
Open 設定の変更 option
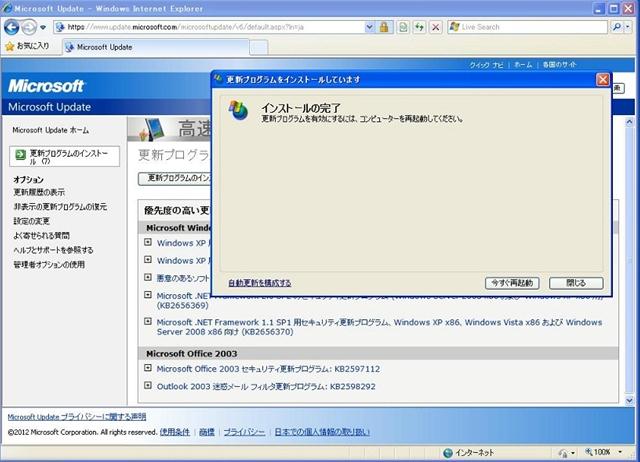click(31, 221)
